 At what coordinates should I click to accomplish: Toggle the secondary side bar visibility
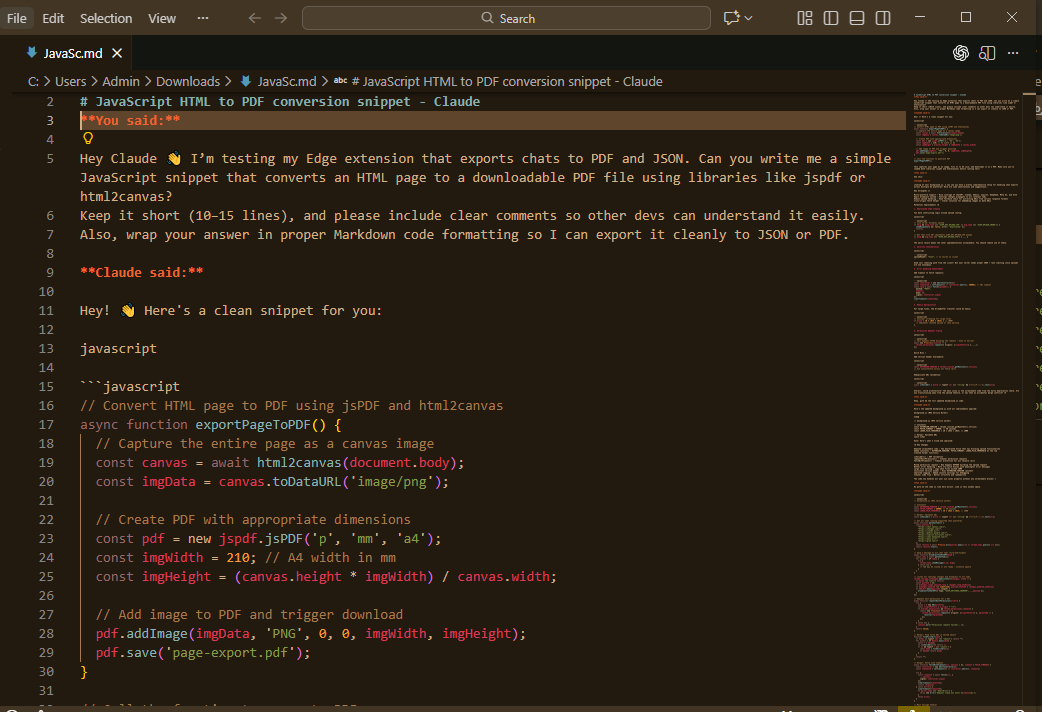[x=883, y=18]
